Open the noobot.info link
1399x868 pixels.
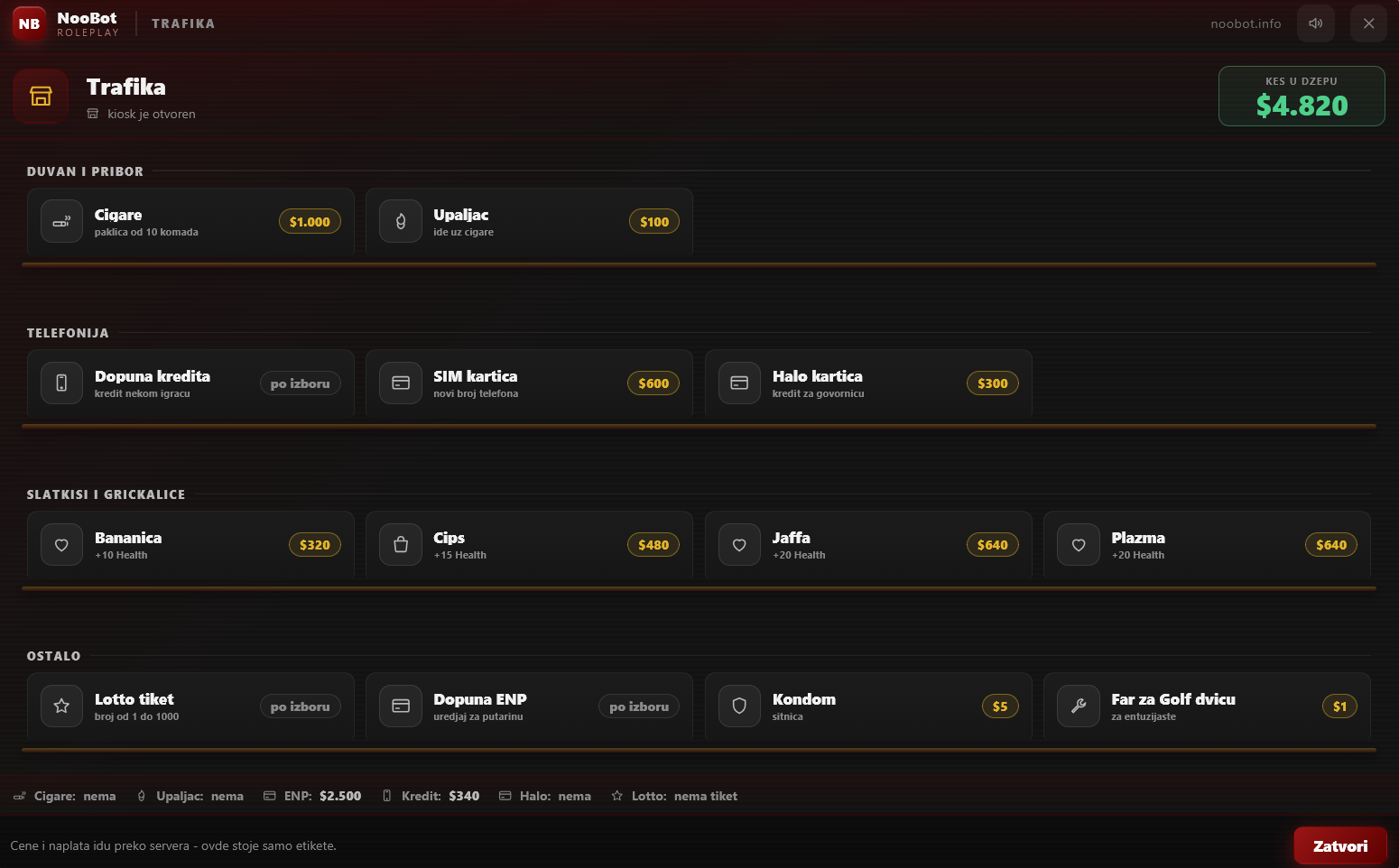pos(1246,23)
